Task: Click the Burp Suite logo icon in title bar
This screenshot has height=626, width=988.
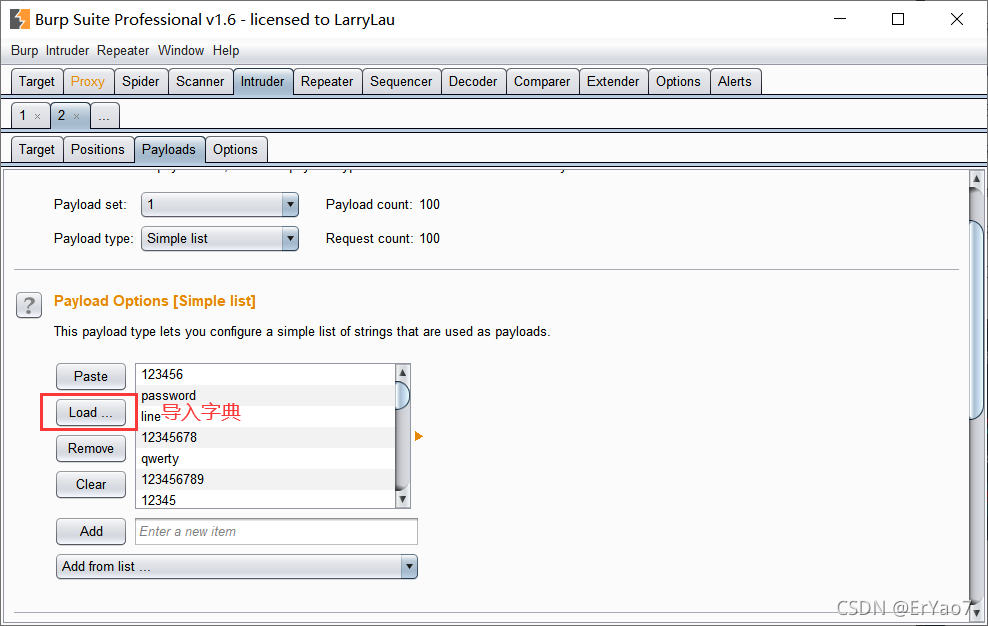Action: [20, 19]
